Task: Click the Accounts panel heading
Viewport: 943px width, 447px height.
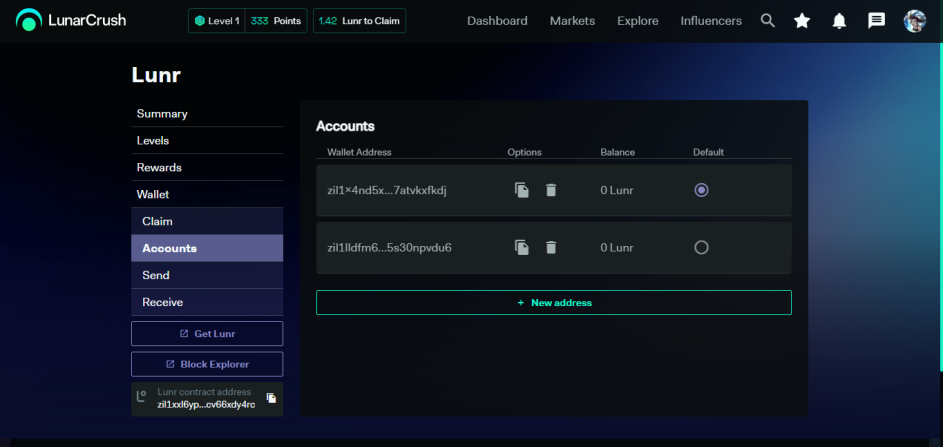Action: [345, 126]
